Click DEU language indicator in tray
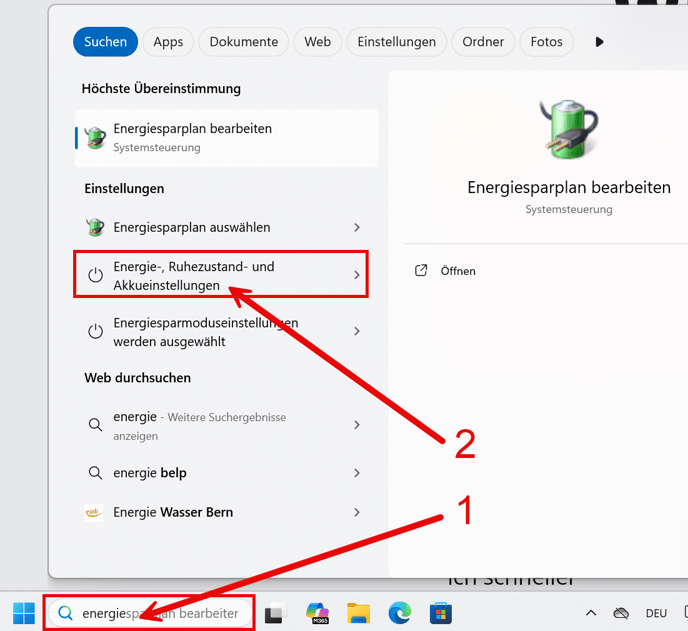Image resolution: width=688 pixels, height=631 pixels. click(656, 613)
